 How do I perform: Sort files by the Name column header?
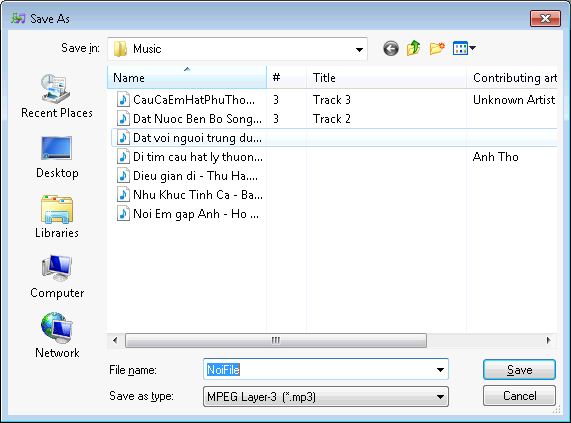click(187, 78)
